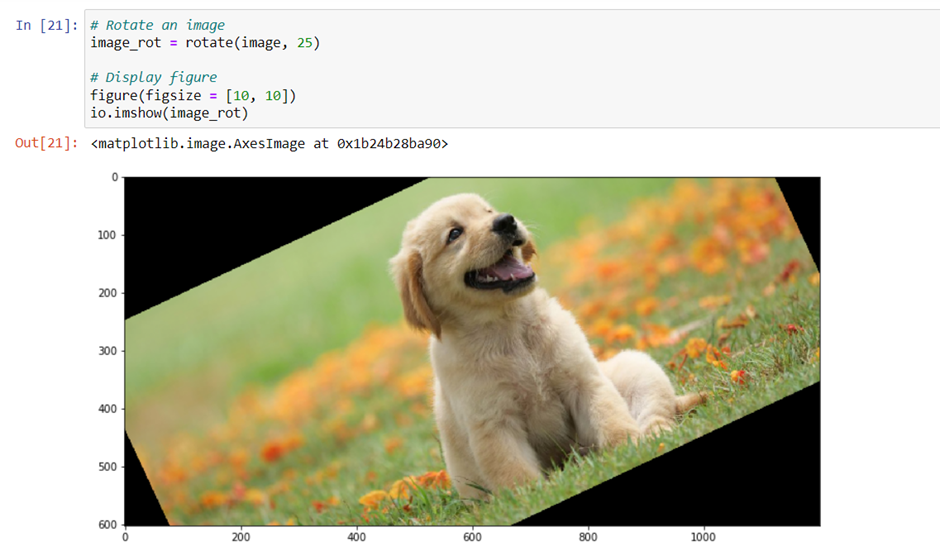Click the black bottom-right corner of plot

click(707, 479)
